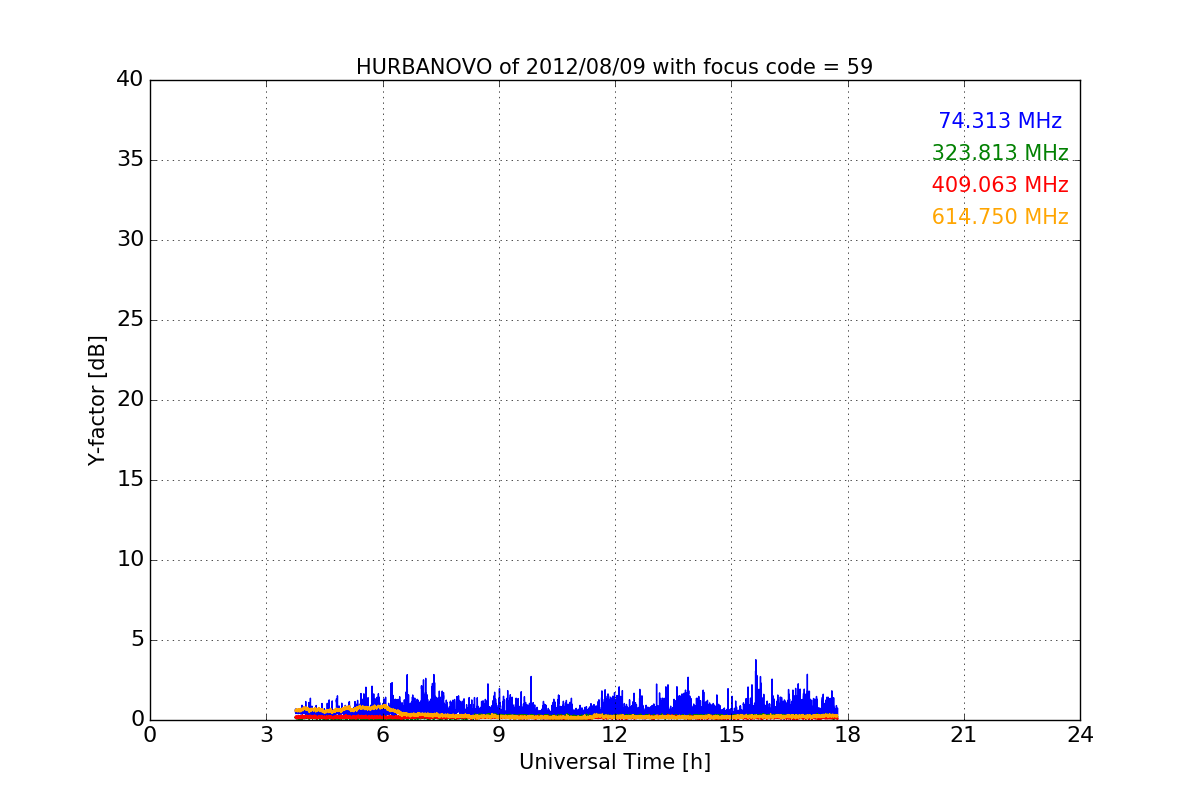Screen dimensions: 1200x800
Task: Click the x-axis tick label 9
Action: (498, 734)
